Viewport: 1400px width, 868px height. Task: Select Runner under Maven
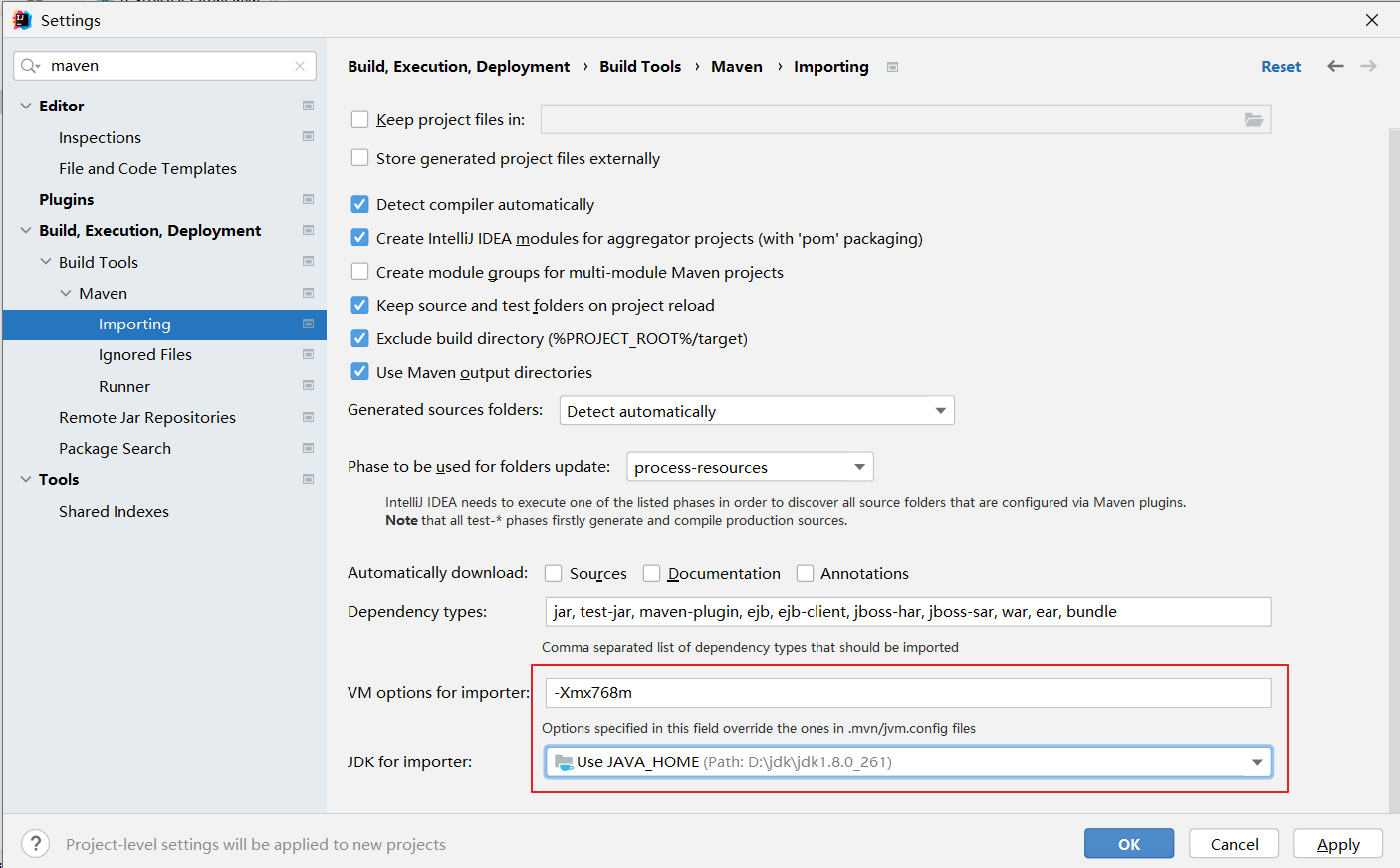[x=124, y=386]
